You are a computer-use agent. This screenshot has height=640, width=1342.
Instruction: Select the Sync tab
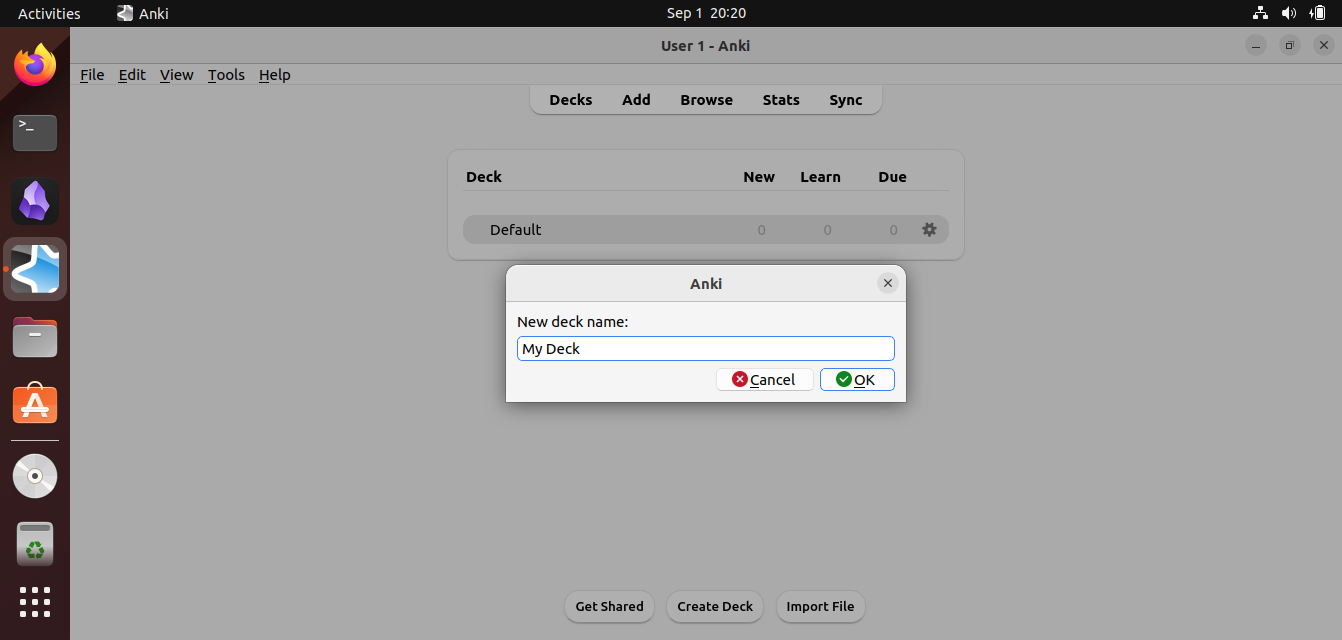[845, 99]
